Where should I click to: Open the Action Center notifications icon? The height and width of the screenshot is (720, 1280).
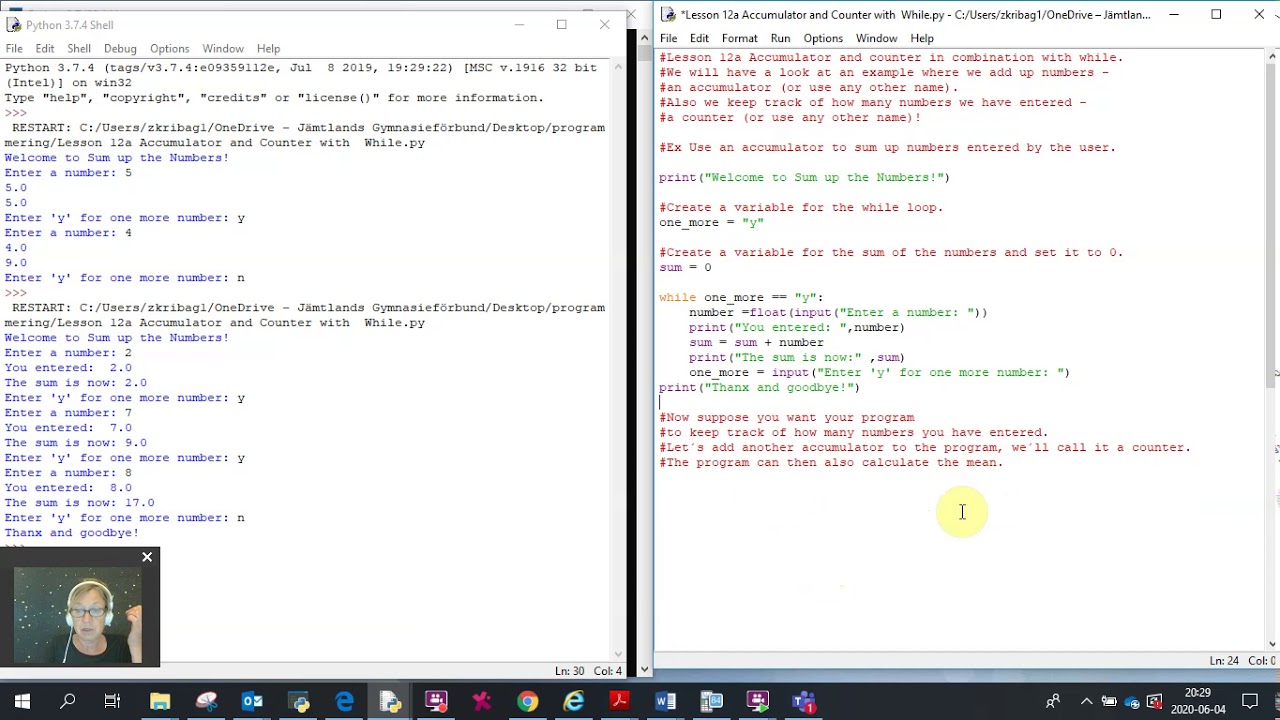pyautogui.click(x=1250, y=701)
